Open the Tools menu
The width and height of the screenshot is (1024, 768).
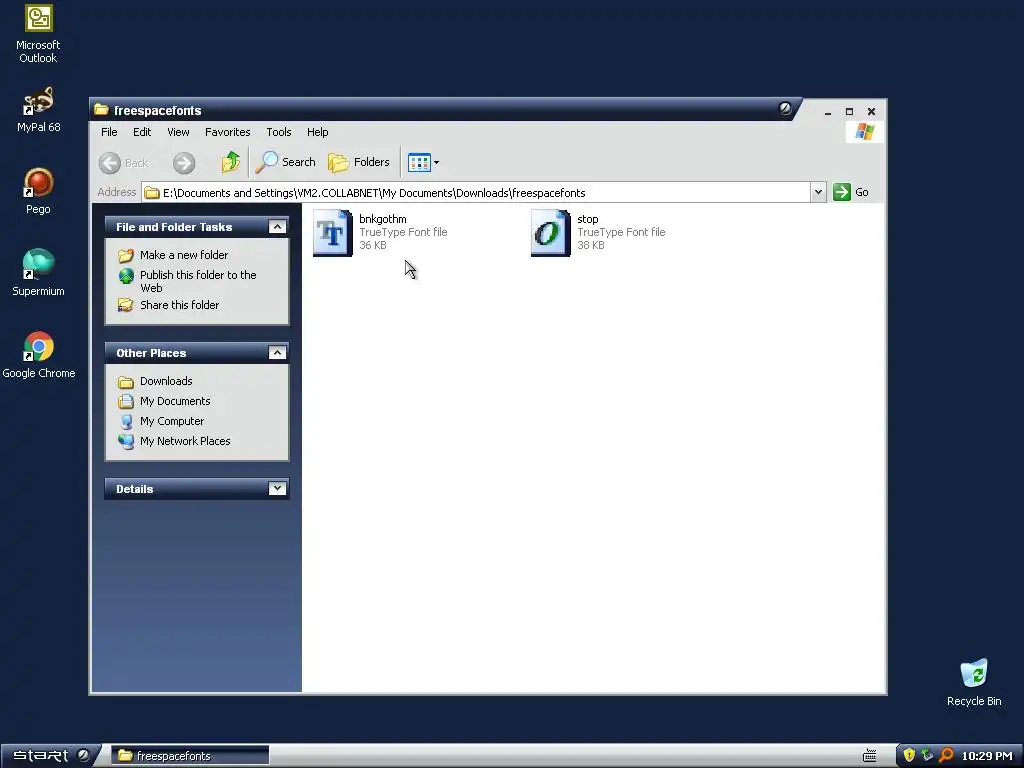click(279, 132)
